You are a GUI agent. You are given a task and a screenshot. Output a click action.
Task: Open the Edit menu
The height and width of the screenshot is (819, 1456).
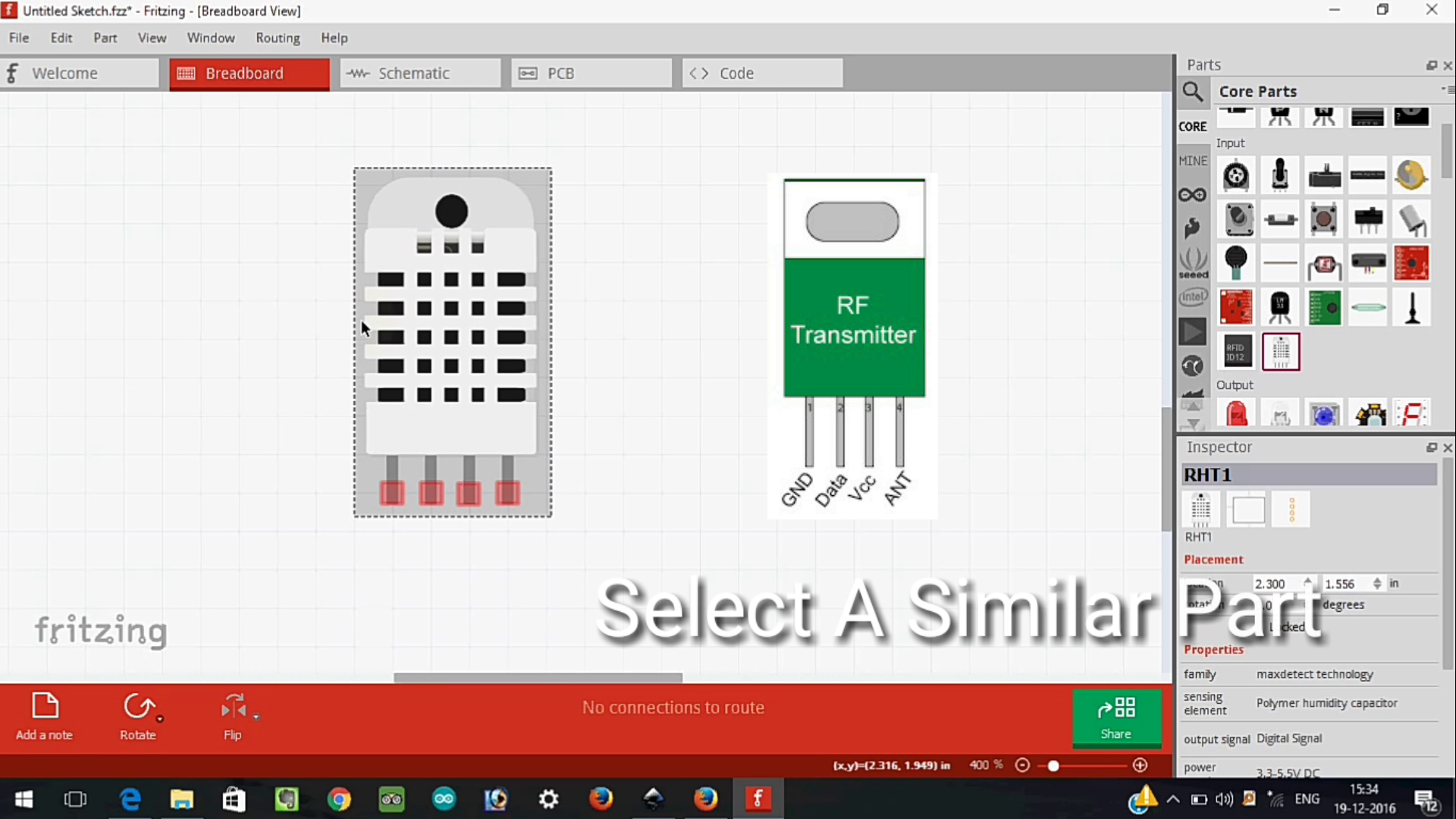[61, 38]
